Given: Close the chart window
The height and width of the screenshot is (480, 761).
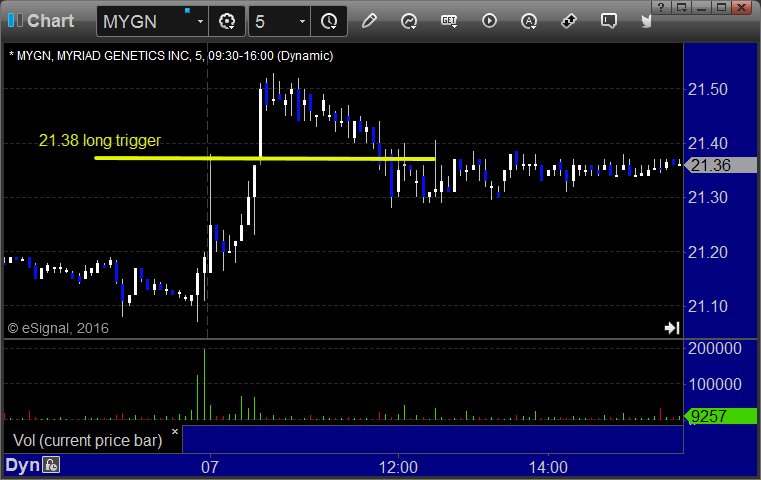Looking at the screenshot, I should [742, 7].
